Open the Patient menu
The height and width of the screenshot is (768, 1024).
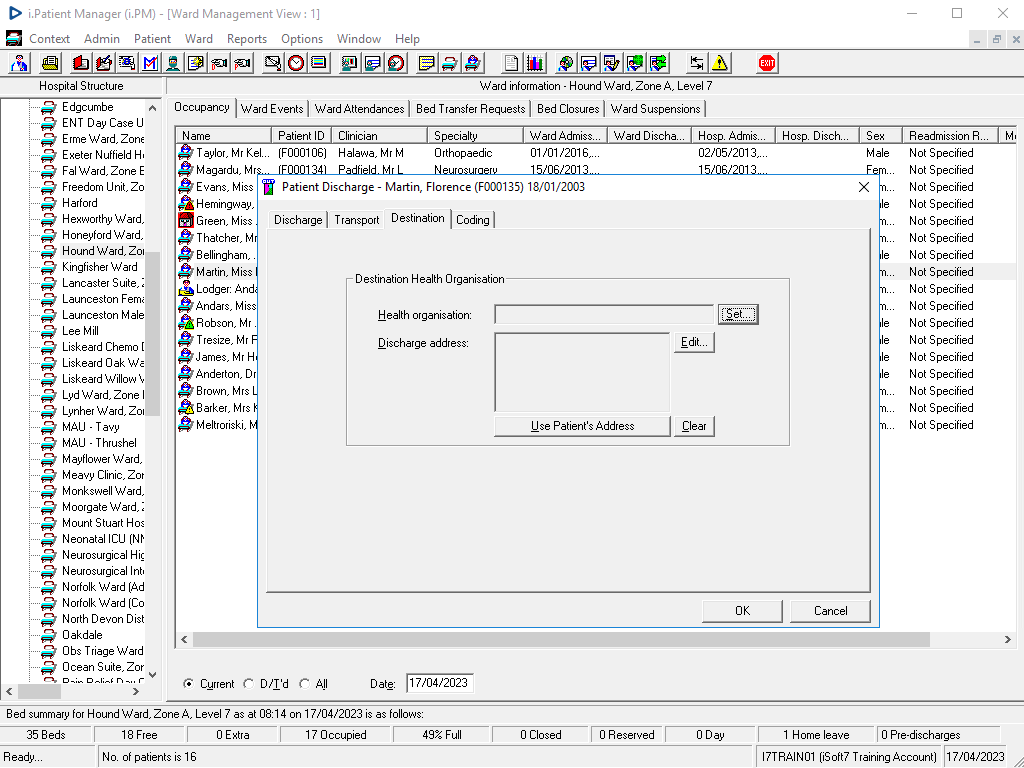click(152, 39)
